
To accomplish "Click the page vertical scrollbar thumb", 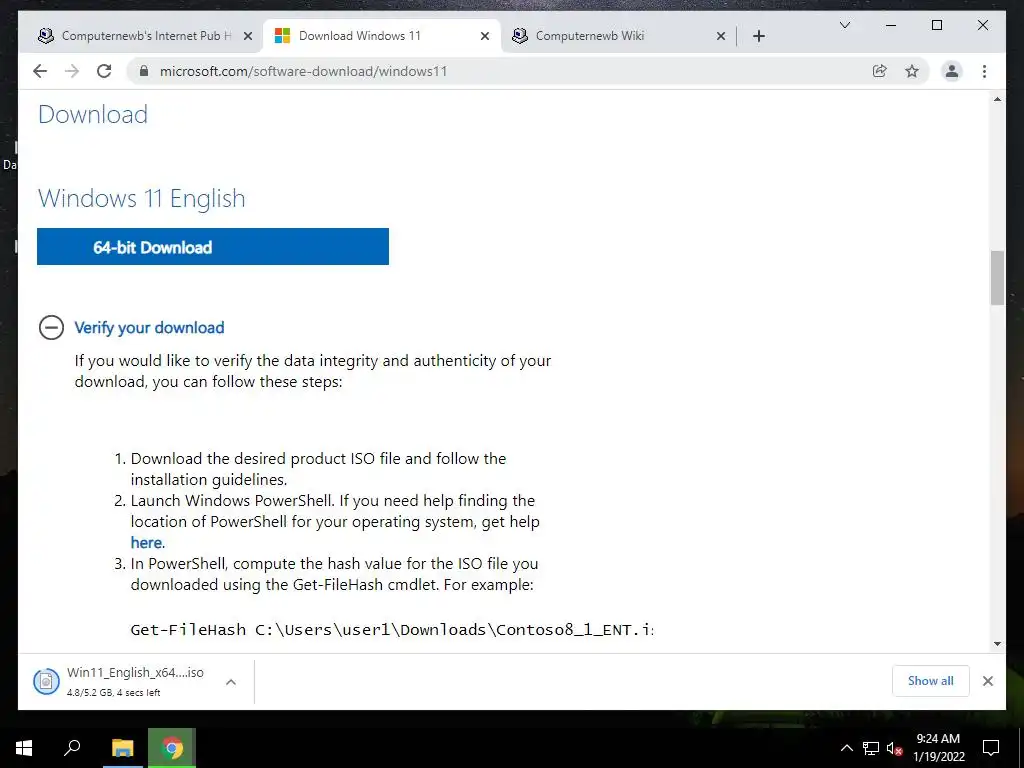I will (x=997, y=278).
